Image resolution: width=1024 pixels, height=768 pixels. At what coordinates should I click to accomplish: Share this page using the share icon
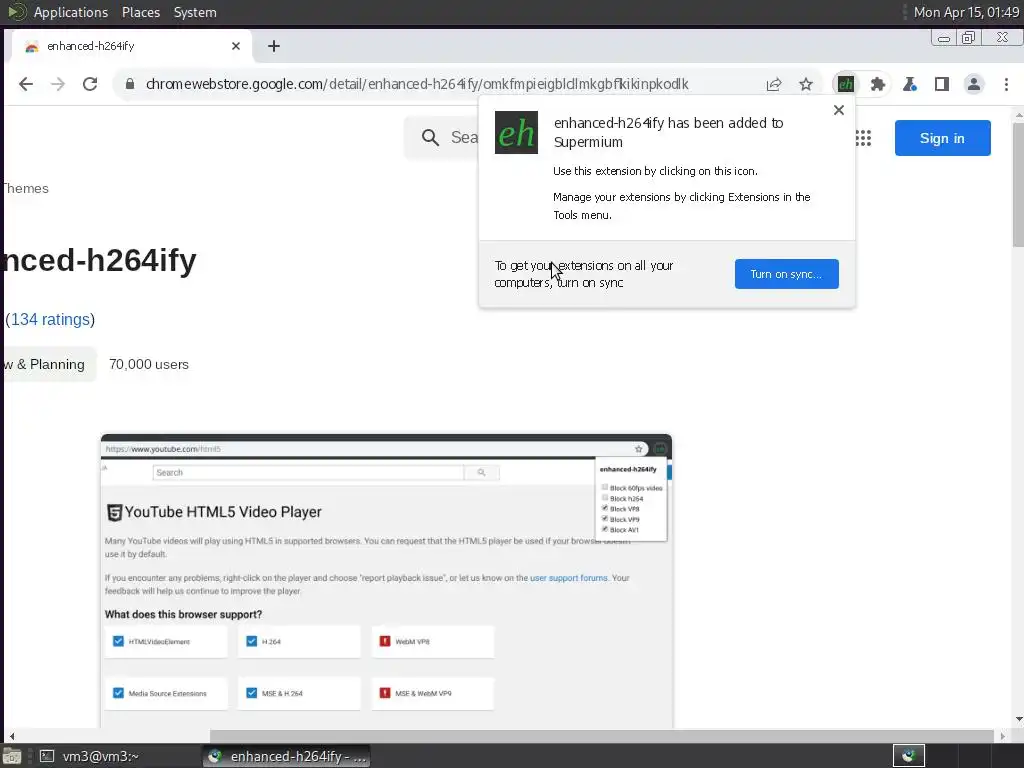click(774, 84)
